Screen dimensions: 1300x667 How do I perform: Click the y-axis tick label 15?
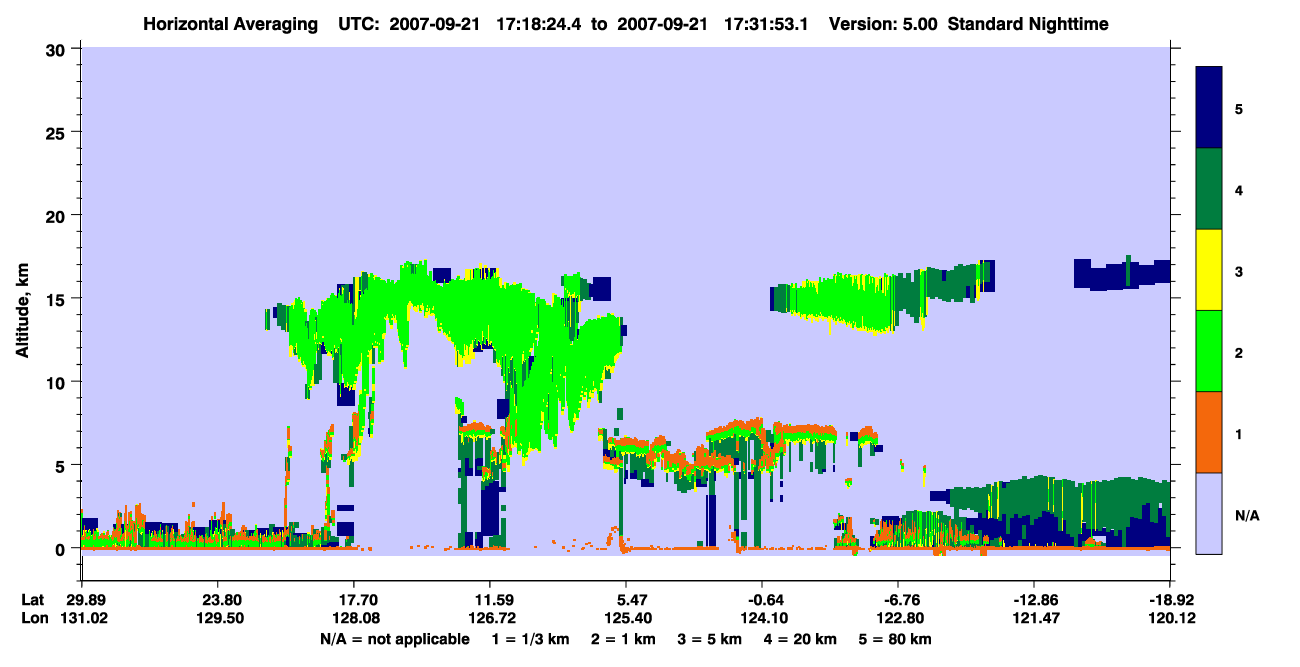click(58, 299)
